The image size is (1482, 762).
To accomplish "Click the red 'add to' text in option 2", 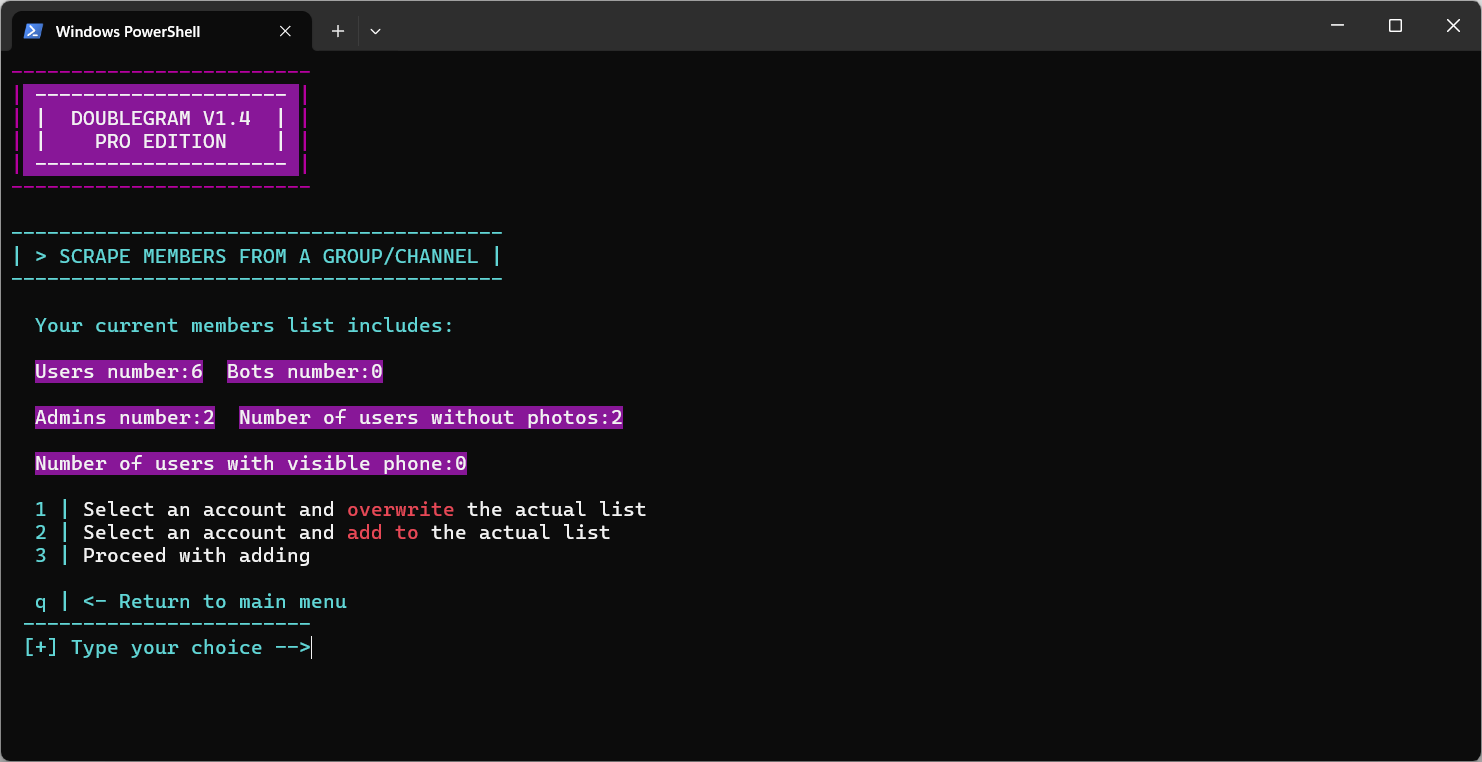I will tap(382, 533).
